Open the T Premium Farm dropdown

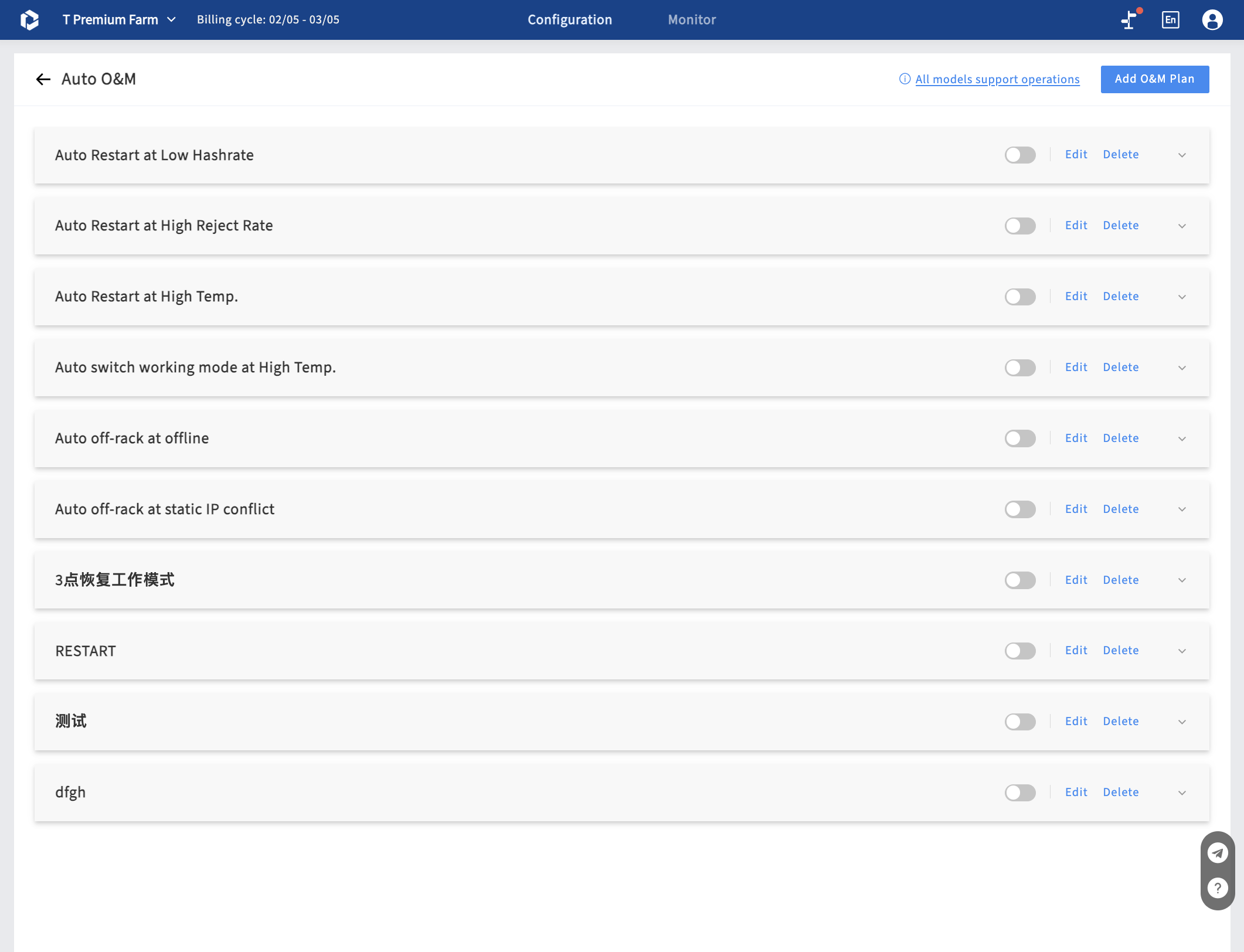click(x=119, y=20)
